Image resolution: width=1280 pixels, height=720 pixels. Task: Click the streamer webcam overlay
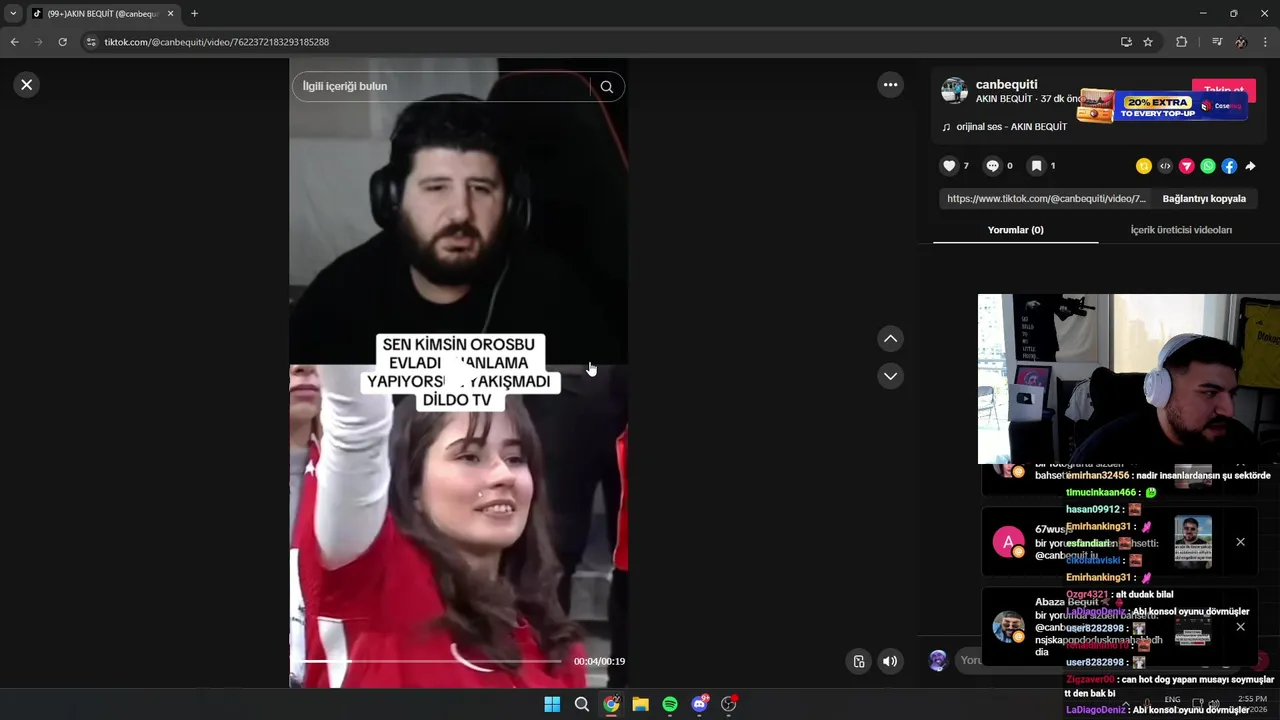[x=1128, y=379]
